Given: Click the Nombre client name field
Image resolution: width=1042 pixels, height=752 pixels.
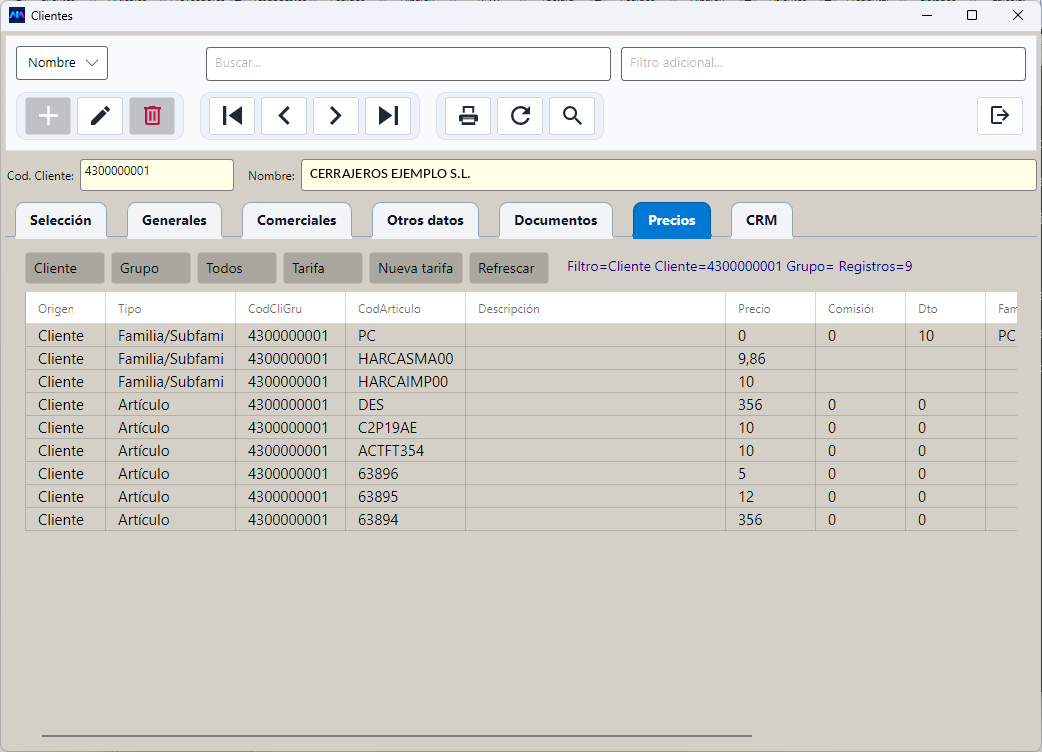Looking at the screenshot, I should tap(669, 175).
